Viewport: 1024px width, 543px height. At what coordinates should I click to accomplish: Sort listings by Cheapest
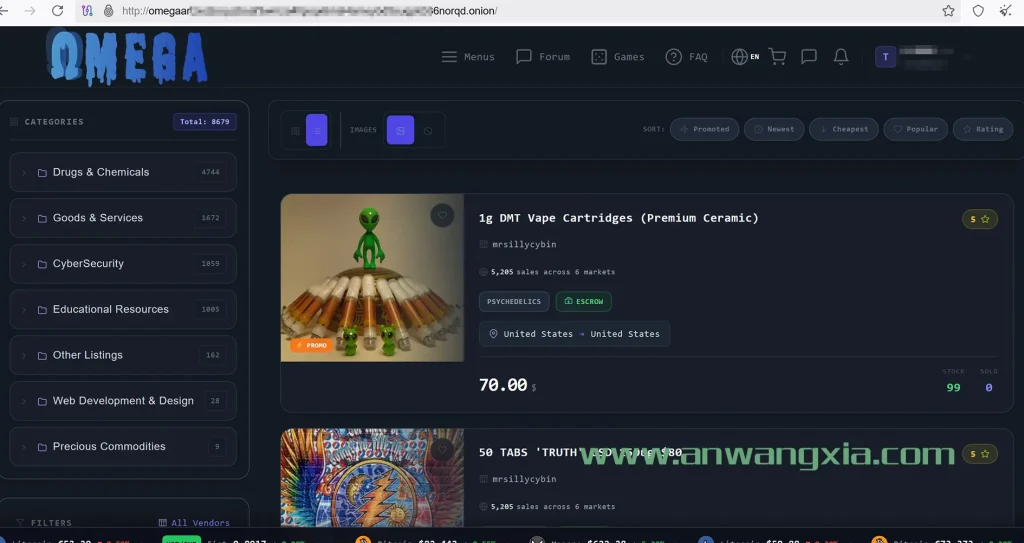click(844, 129)
